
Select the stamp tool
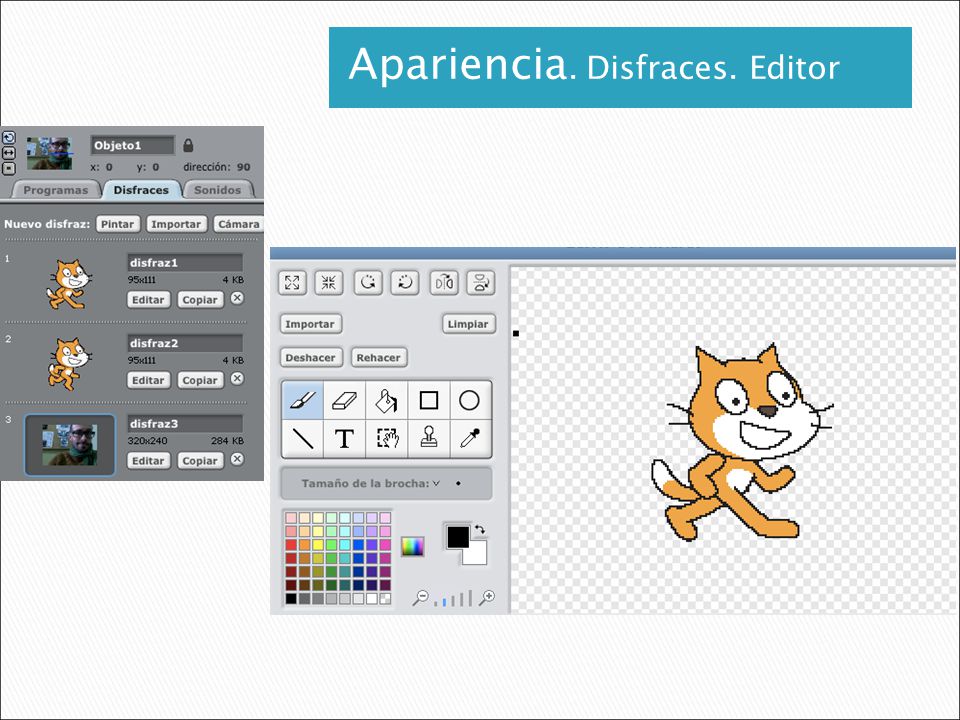[x=429, y=438]
